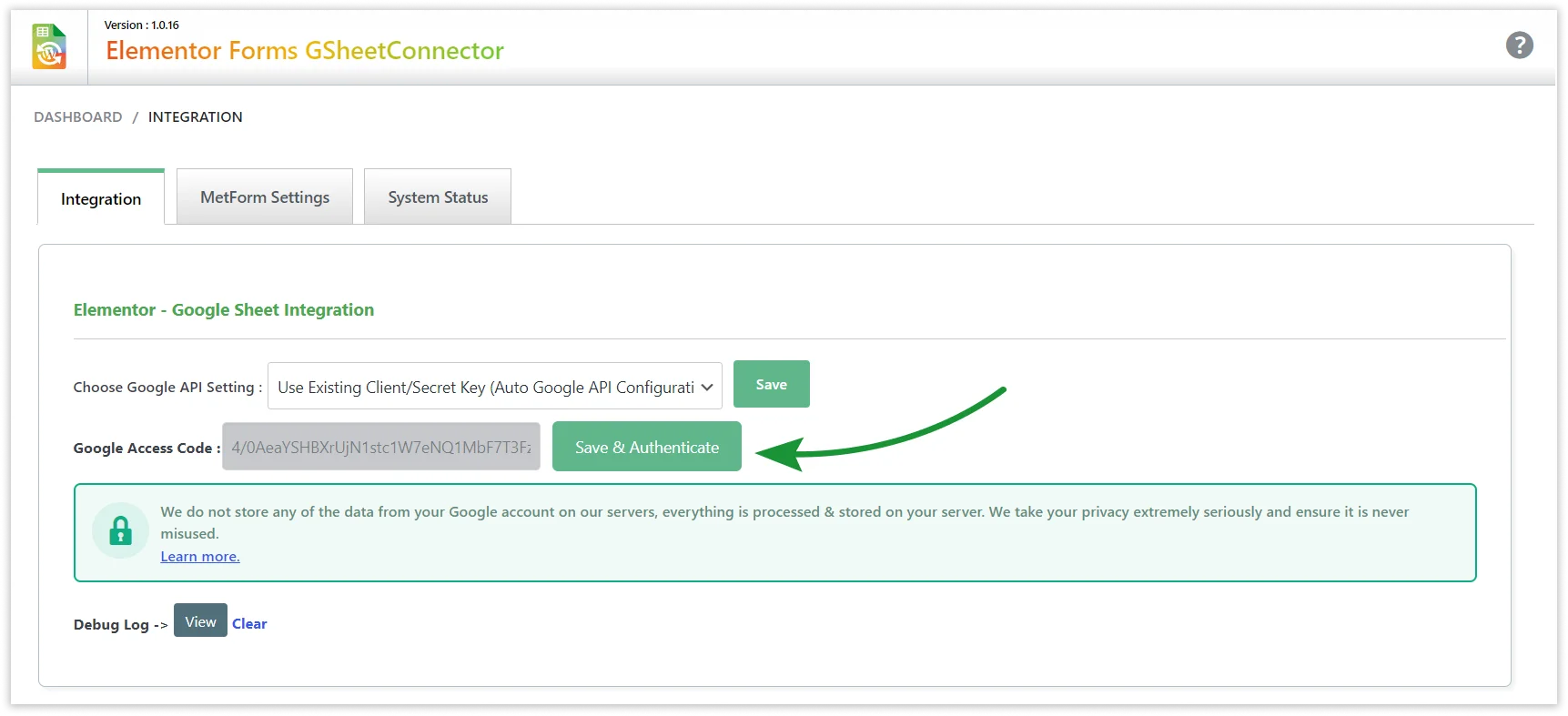Click the green padlock privacy icon
This screenshot has height=716, width=1568.
pos(120,530)
